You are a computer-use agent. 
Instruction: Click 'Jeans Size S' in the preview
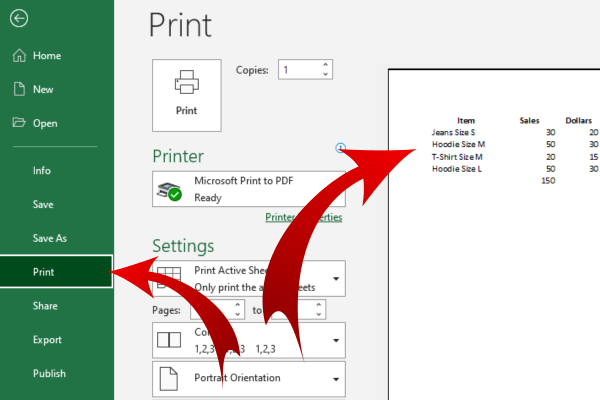[453, 132]
